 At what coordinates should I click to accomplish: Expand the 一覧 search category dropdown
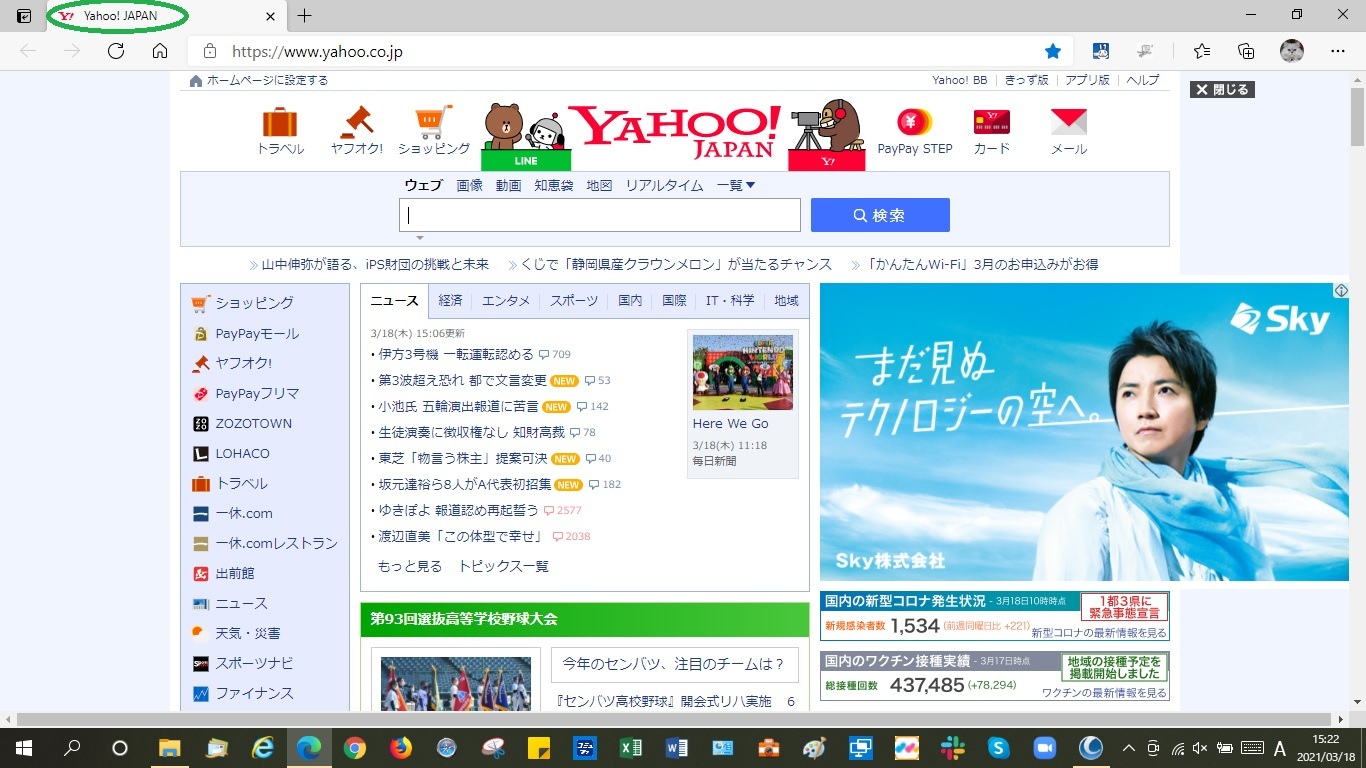click(x=736, y=185)
